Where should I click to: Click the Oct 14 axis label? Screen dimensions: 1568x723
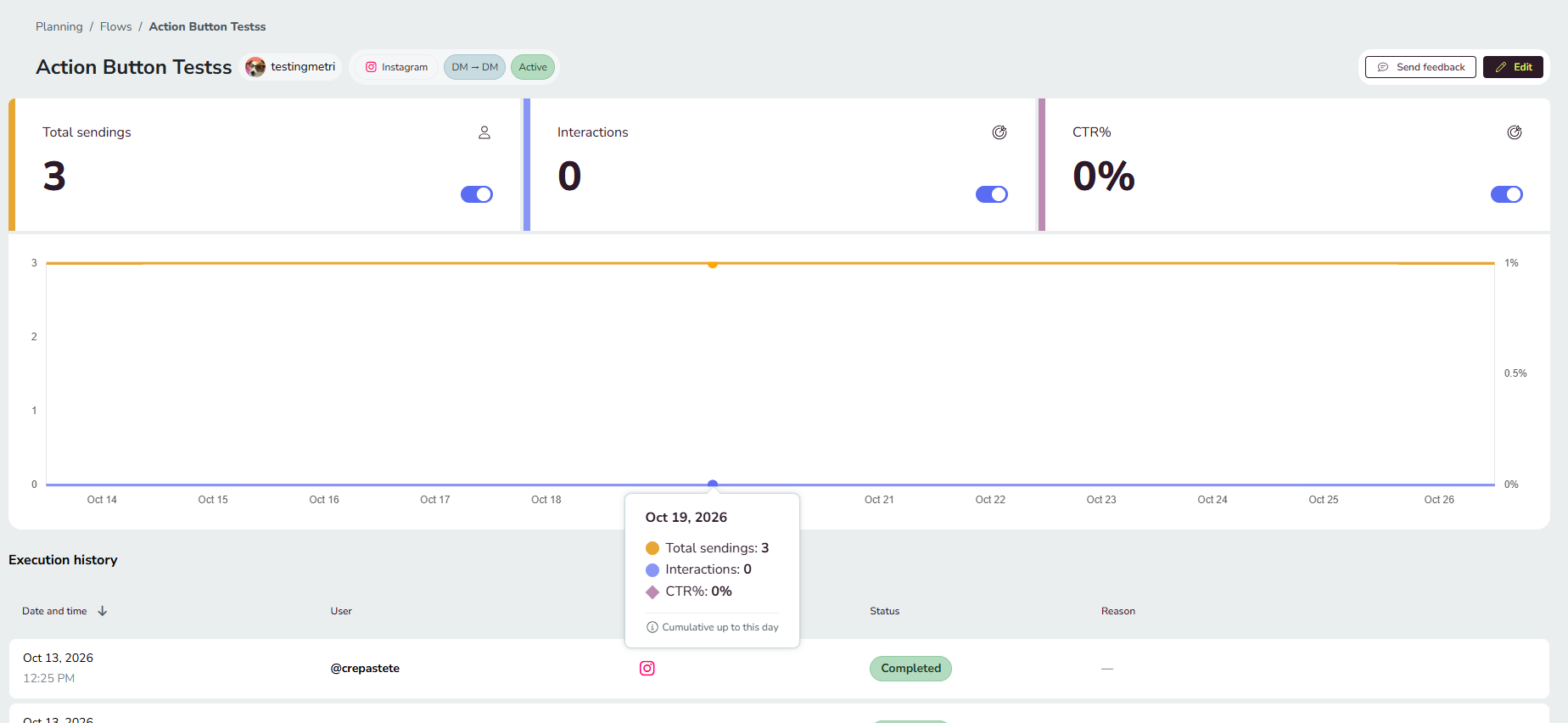(102, 500)
